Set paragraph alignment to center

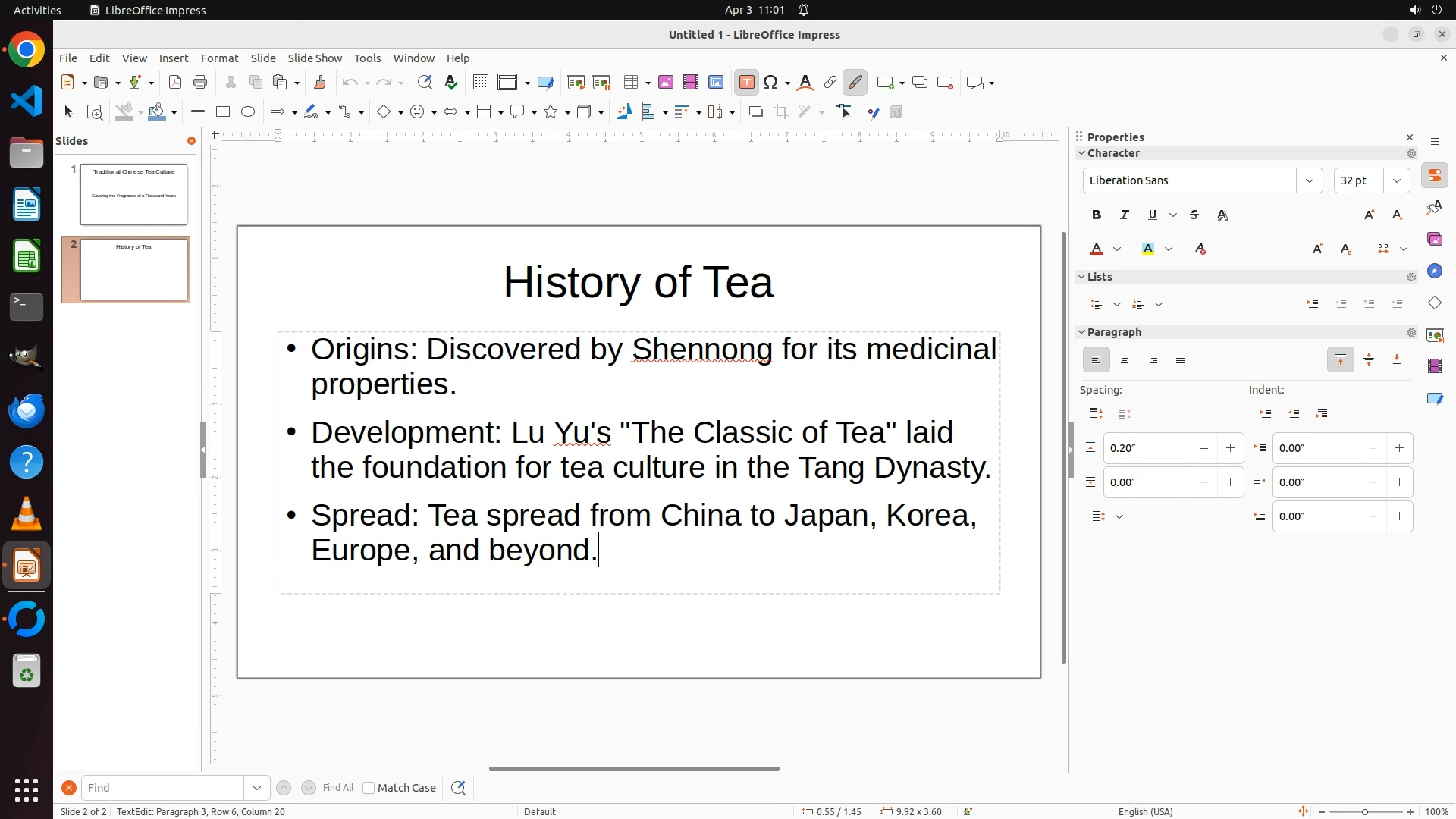1125,360
